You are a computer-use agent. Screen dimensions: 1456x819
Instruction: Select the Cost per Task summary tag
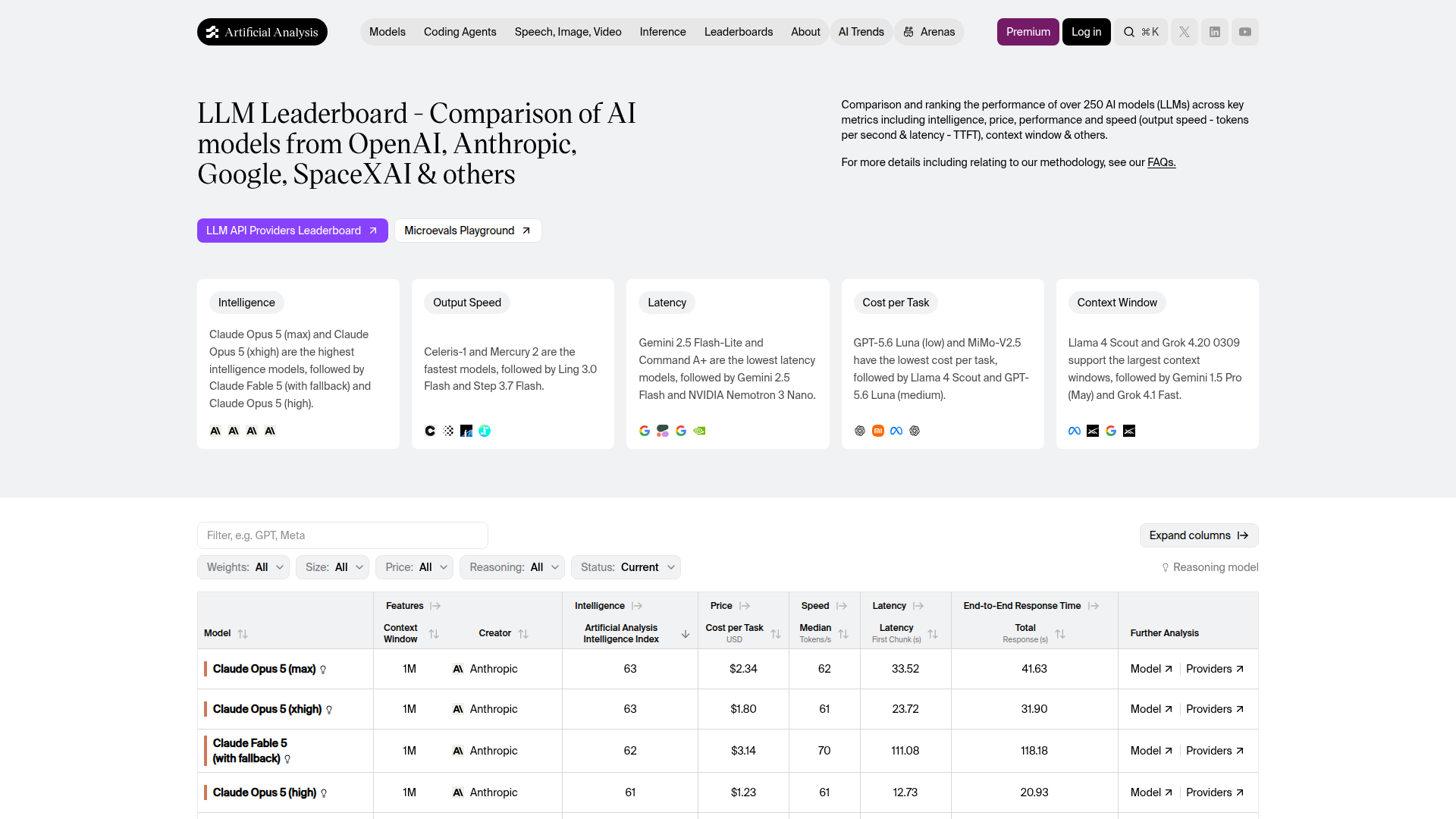896,303
